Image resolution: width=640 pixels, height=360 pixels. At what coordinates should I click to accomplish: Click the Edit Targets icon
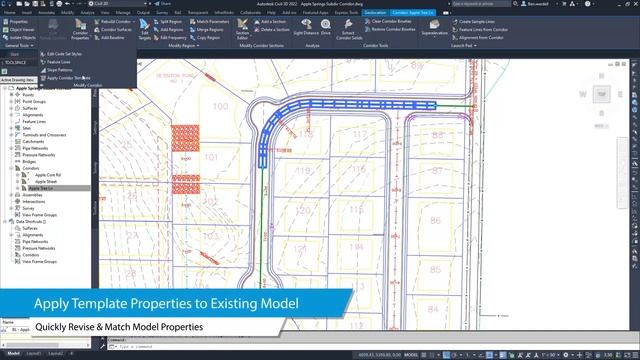tap(144, 29)
